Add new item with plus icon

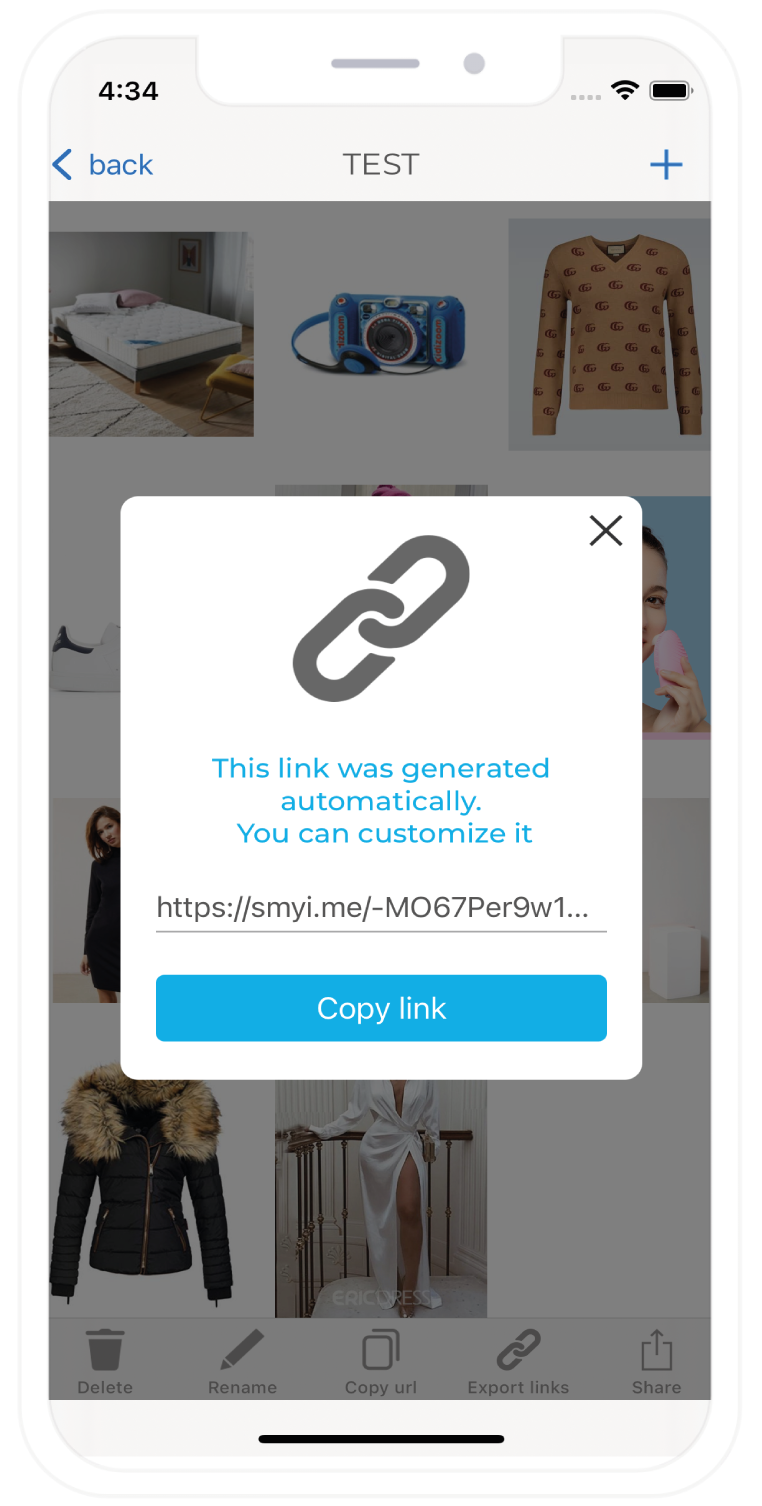point(666,164)
